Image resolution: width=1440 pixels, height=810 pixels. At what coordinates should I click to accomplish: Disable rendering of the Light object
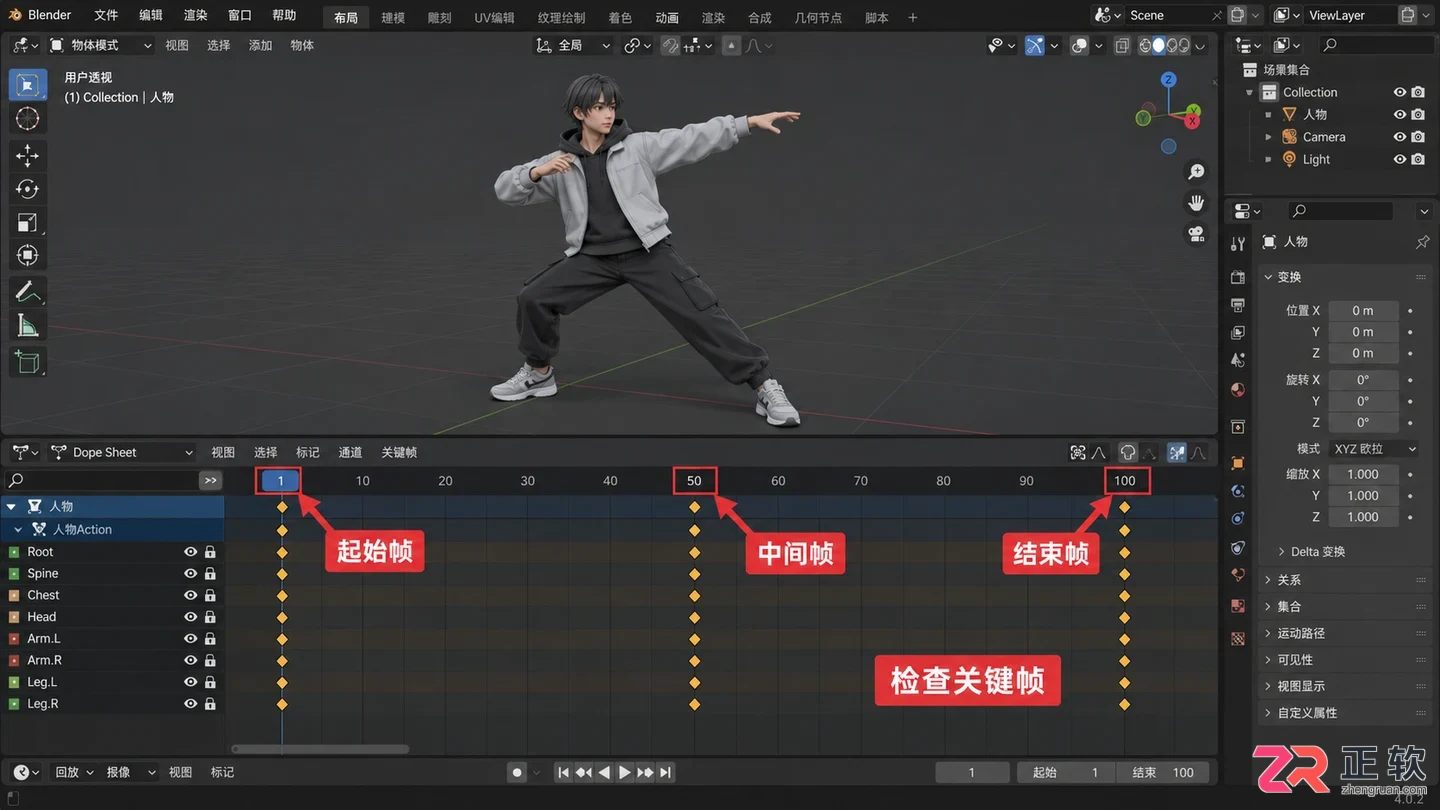(x=1418, y=159)
